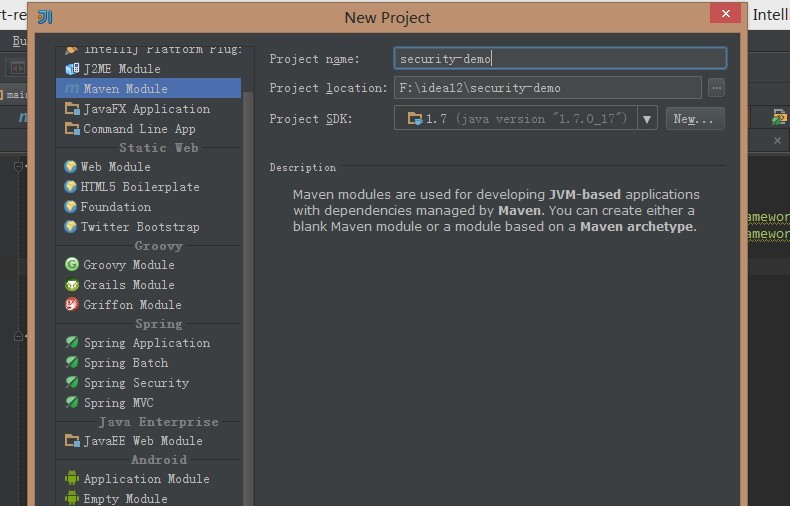The width and height of the screenshot is (790, 506).
Task: Select JavaEE Web Module type
Action: (149, 441)
